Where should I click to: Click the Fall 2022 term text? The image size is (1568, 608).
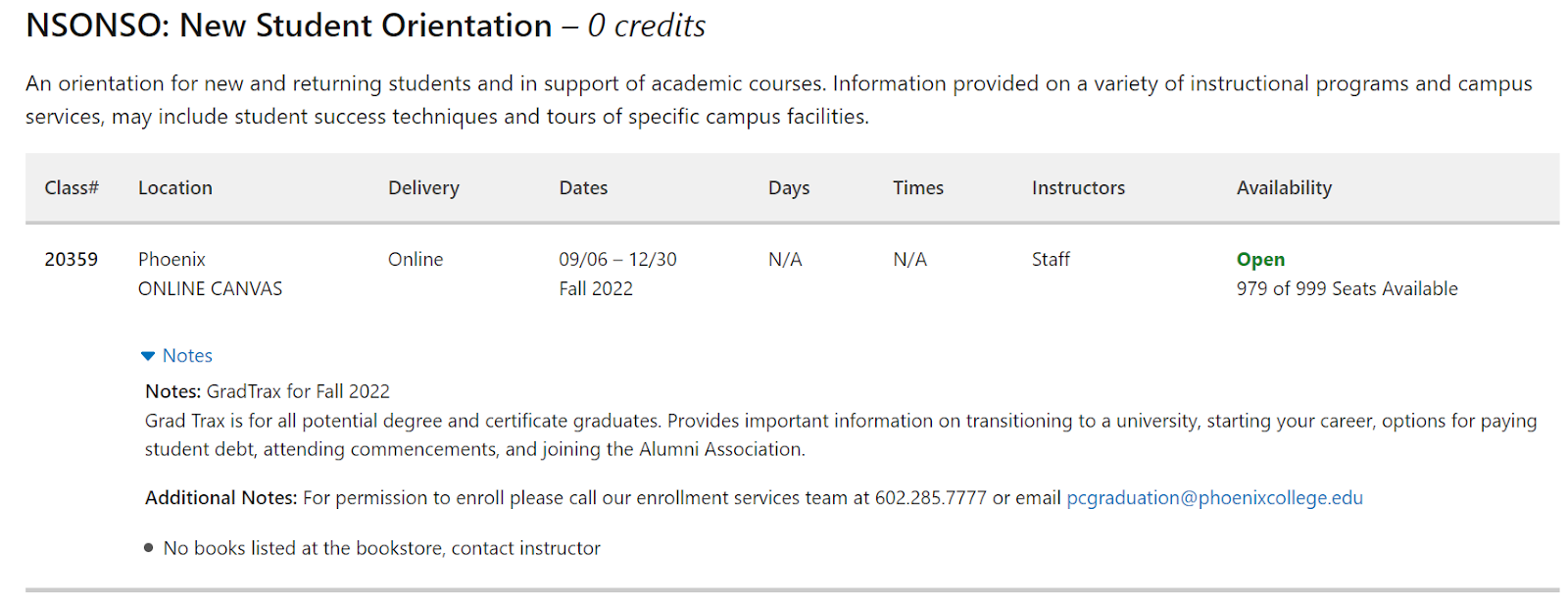coord(596,289)
